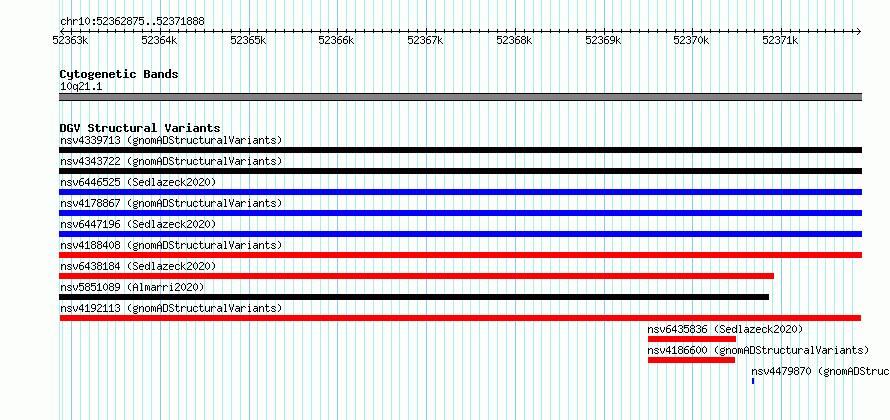This screenshot has width=890, height=420.
Task: Click the red bar for nsv6438184
Action: click(x=417, y=276)
